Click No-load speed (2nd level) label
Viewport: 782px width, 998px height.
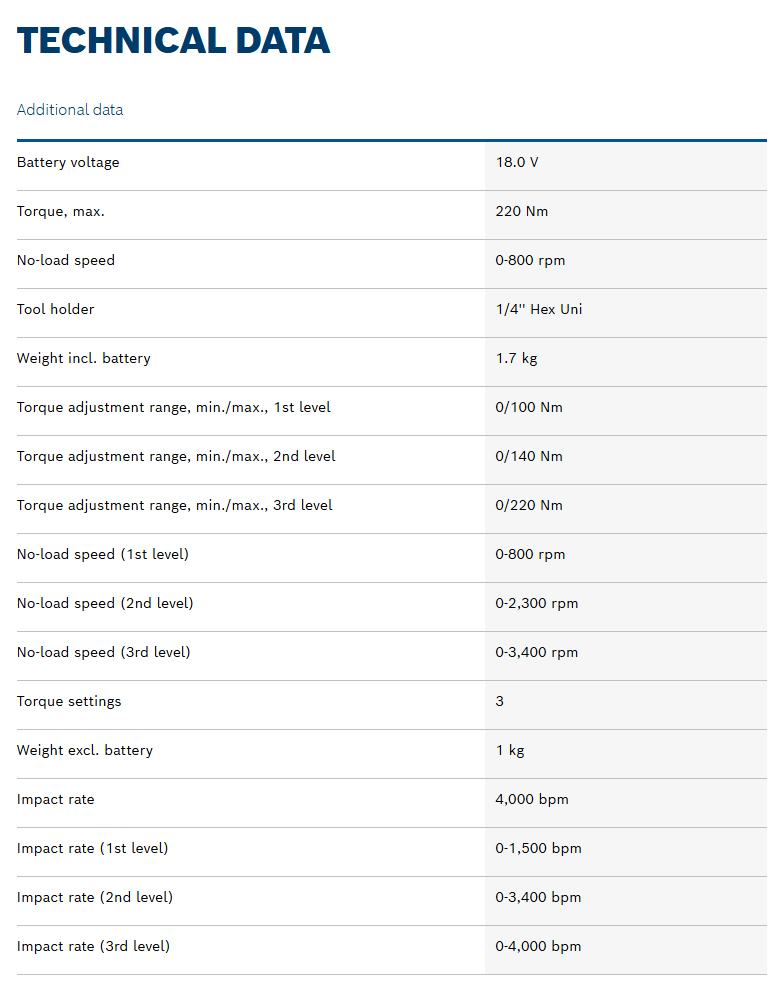[105, 603]
